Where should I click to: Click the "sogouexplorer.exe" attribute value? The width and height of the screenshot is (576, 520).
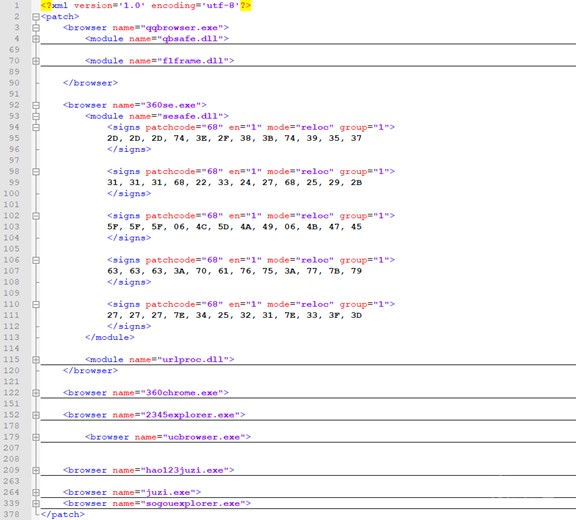[193, 503]
